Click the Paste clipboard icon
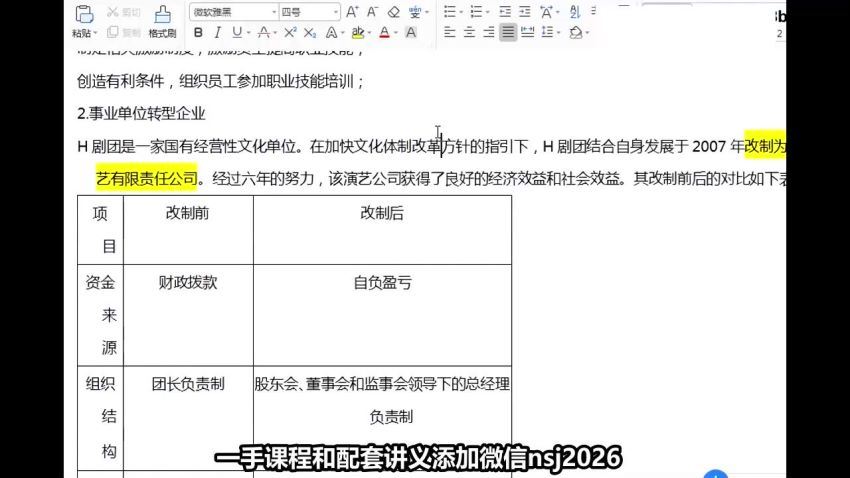 (x=84, y=14)
